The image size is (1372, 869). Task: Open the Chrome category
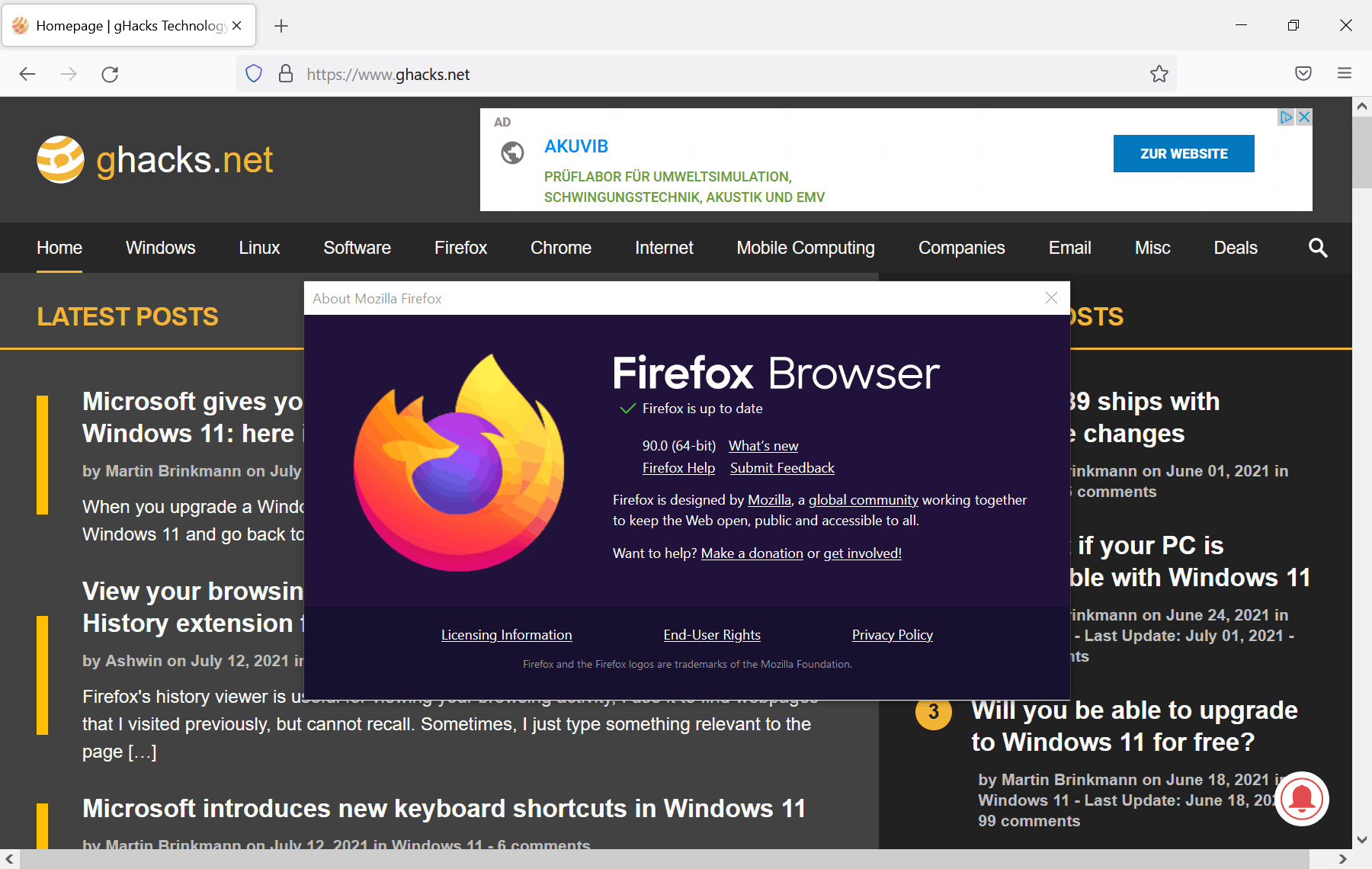[x=561, y=248]
